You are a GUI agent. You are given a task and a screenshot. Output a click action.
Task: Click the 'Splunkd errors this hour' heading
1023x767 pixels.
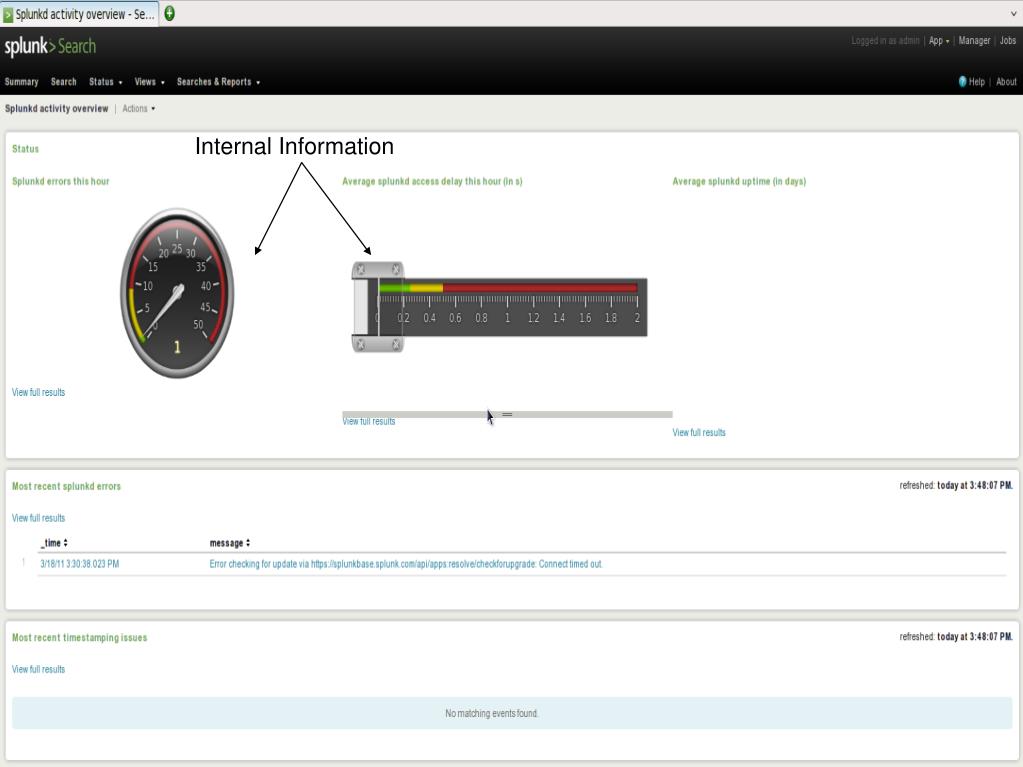[61, 181]
